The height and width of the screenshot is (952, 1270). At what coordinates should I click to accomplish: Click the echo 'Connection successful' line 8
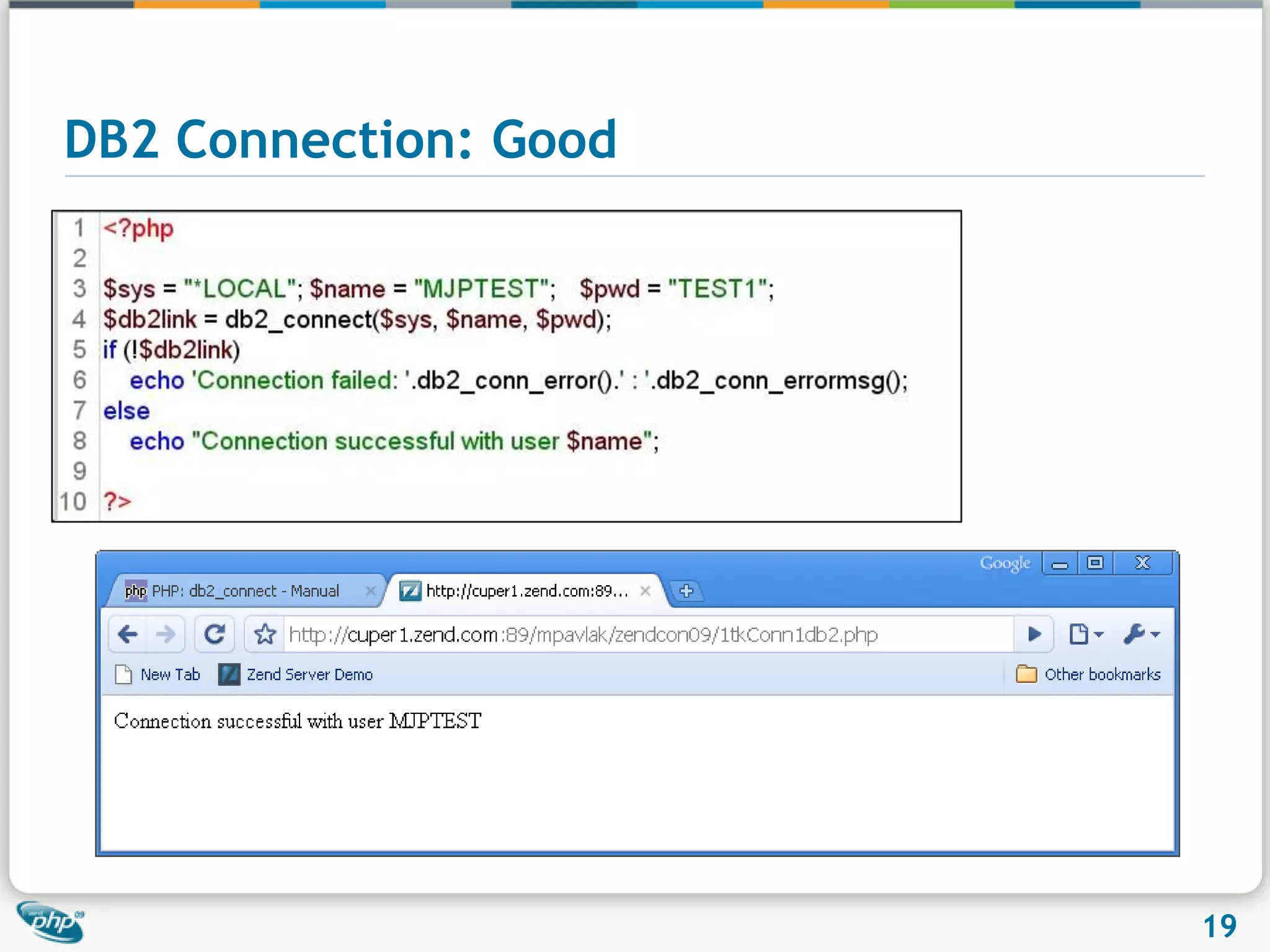pos(394,441)
